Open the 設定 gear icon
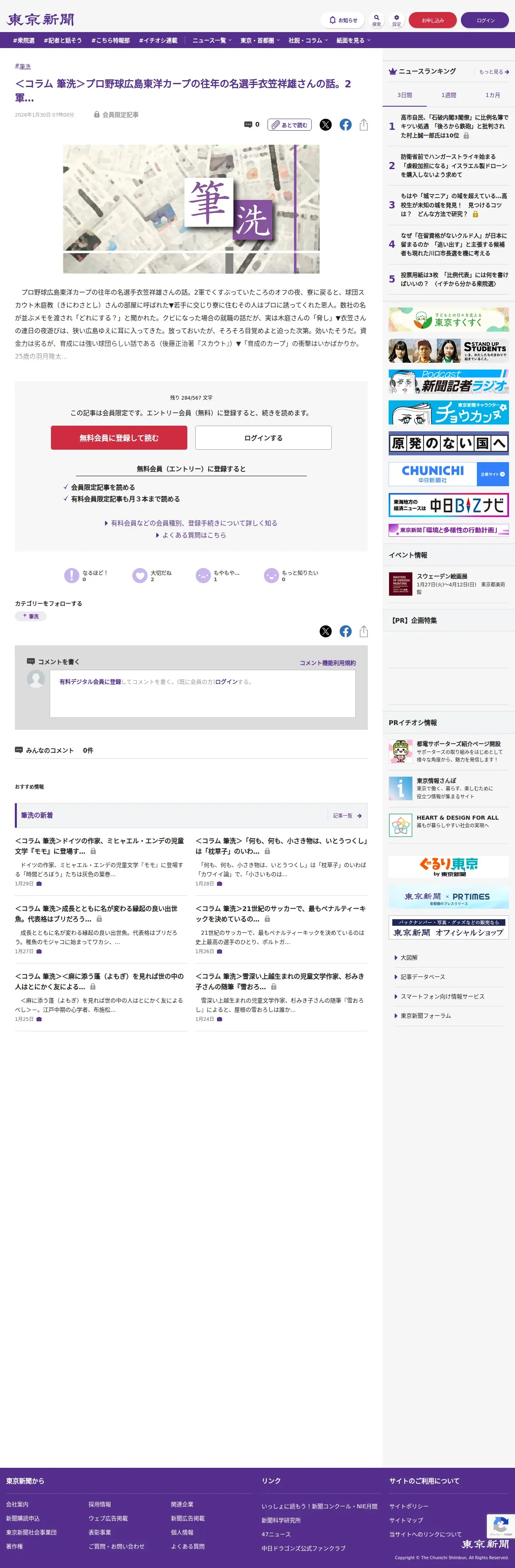The image size is (515, 1568). (x=397, y=20)
